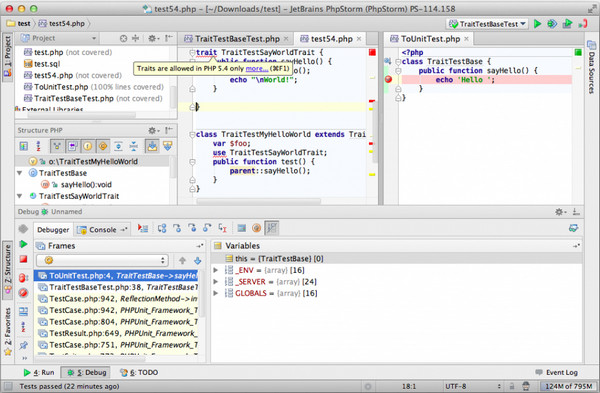The height and width of the screenshot is (393, 600).
Task: Click the 'more...' link in traits tooltip
Action: pos(257,68)
